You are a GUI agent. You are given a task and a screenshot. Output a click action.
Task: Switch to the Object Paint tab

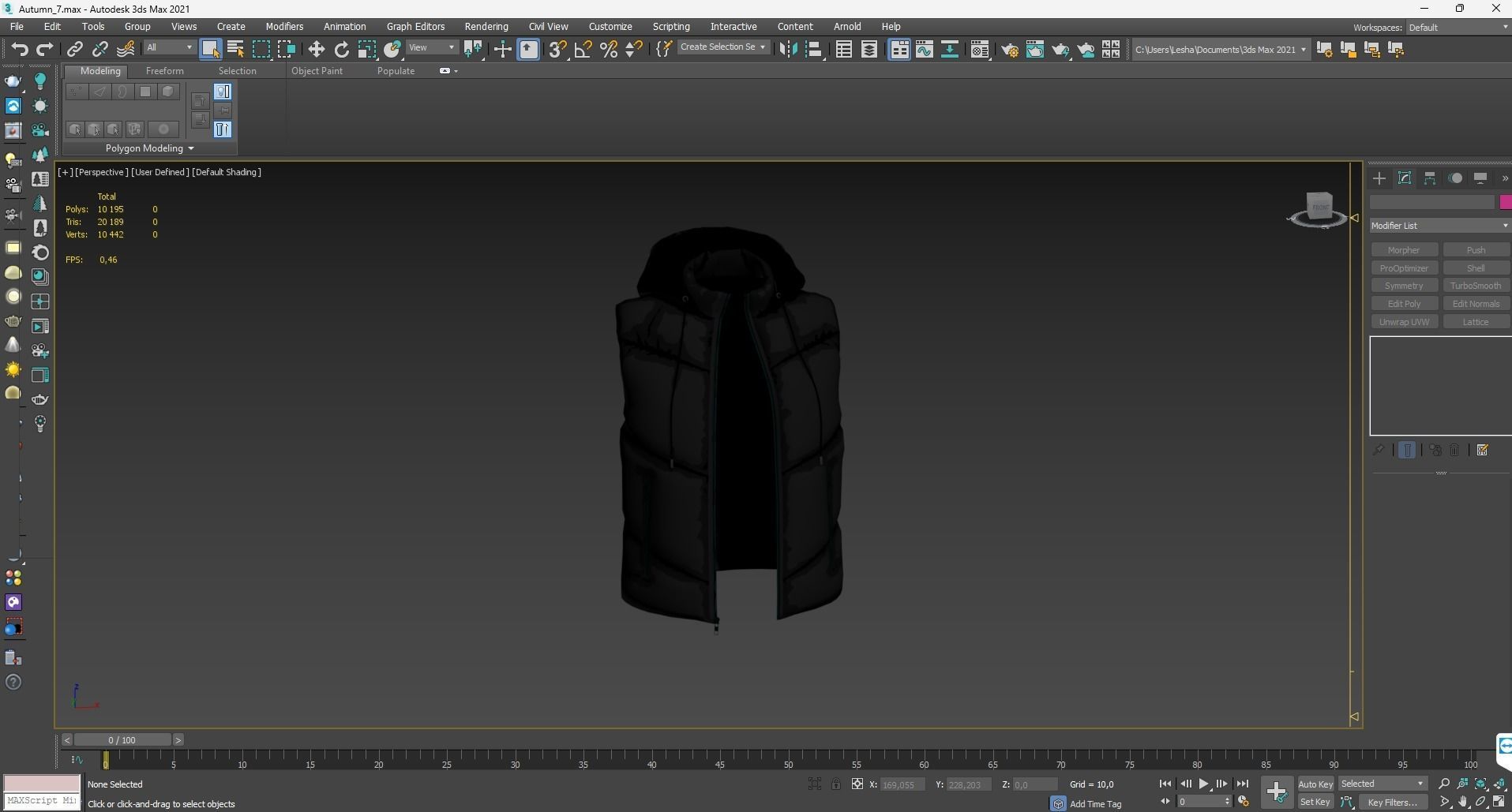317,70
